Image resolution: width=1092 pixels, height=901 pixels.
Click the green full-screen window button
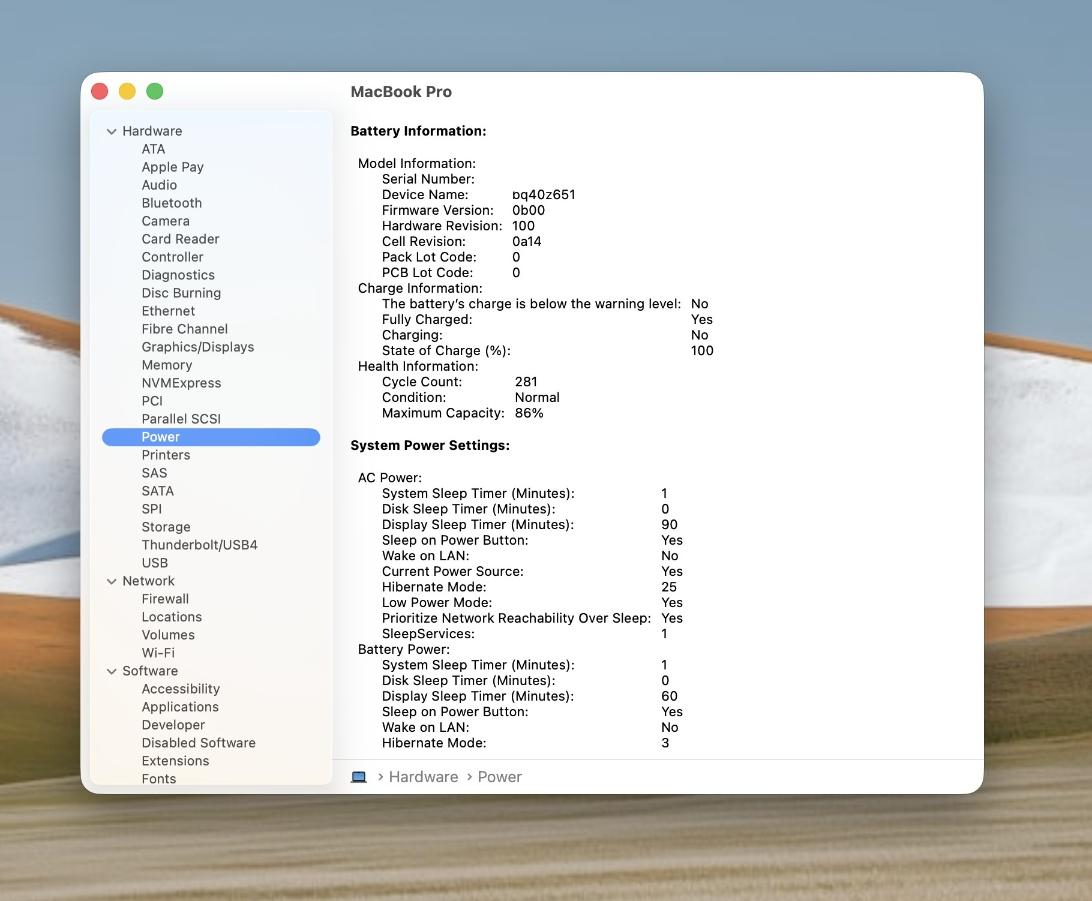coord(155,91)
